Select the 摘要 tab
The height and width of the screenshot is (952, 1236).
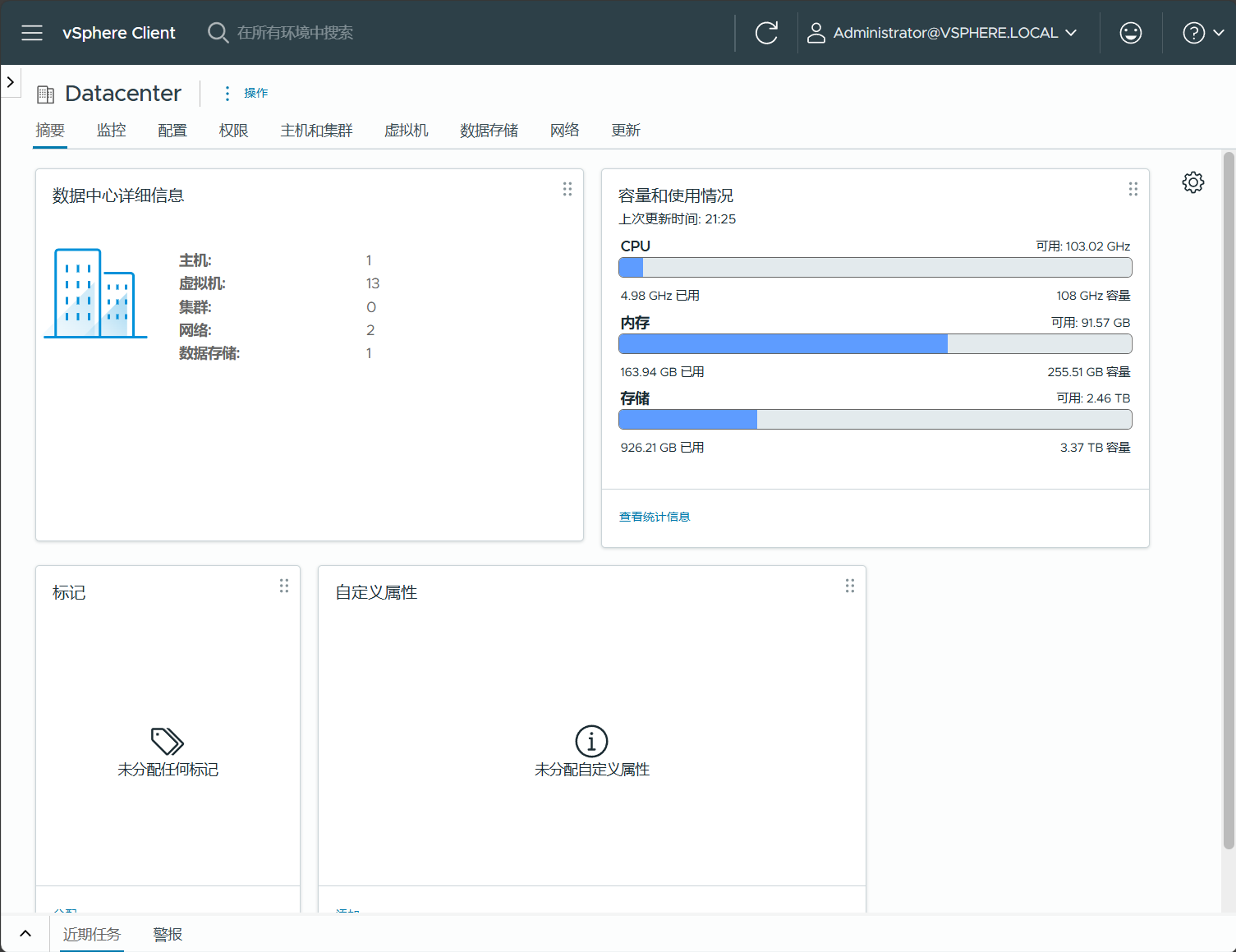click(x=50, y=130)
